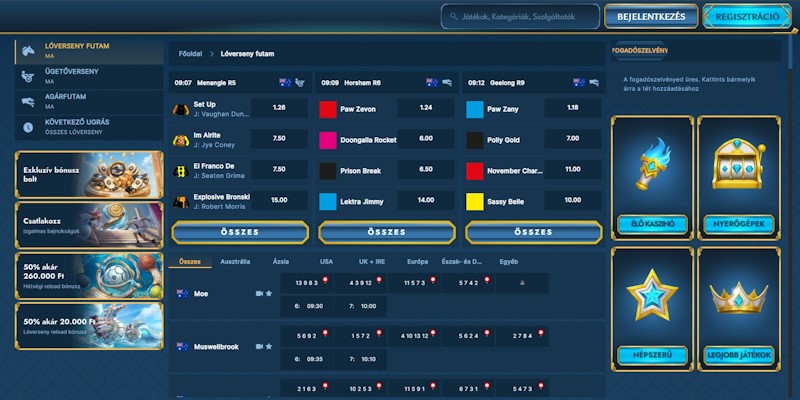Click Set Up jockey silks icon
Image resolution: width=800 pixels, height=400 pixels.
tap(181, 109)
